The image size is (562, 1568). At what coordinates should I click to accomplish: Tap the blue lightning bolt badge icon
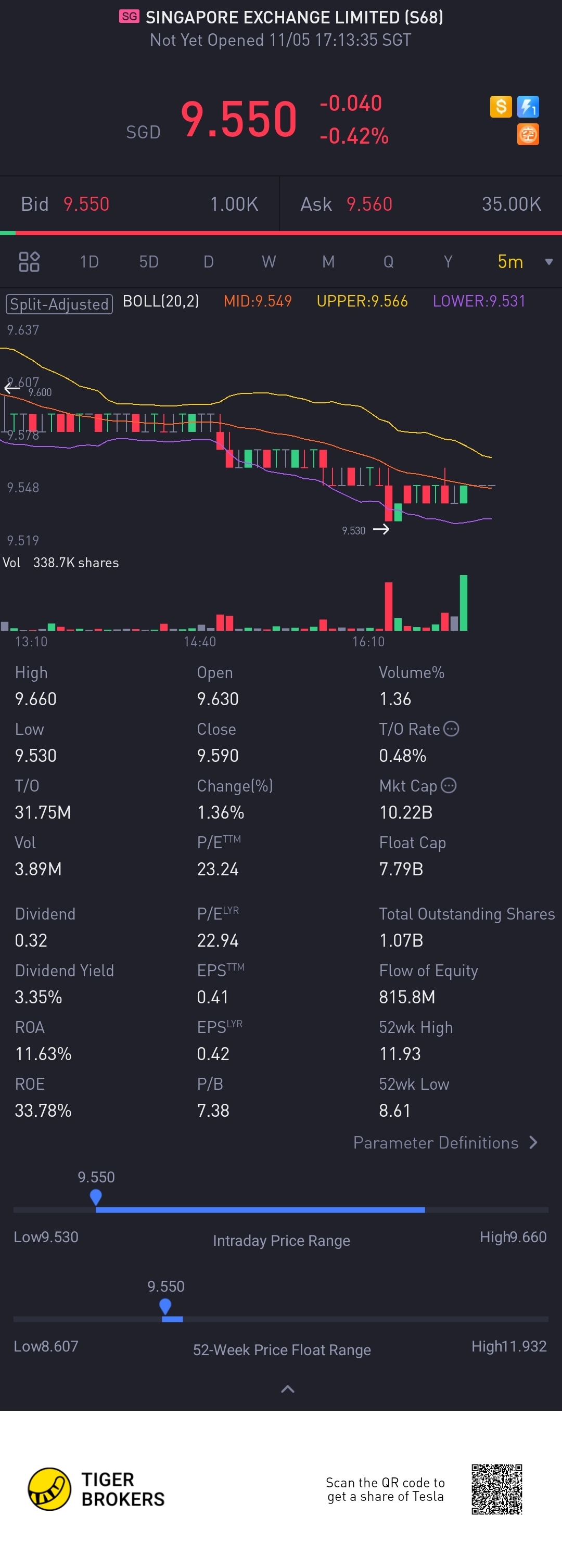[527, 107]
